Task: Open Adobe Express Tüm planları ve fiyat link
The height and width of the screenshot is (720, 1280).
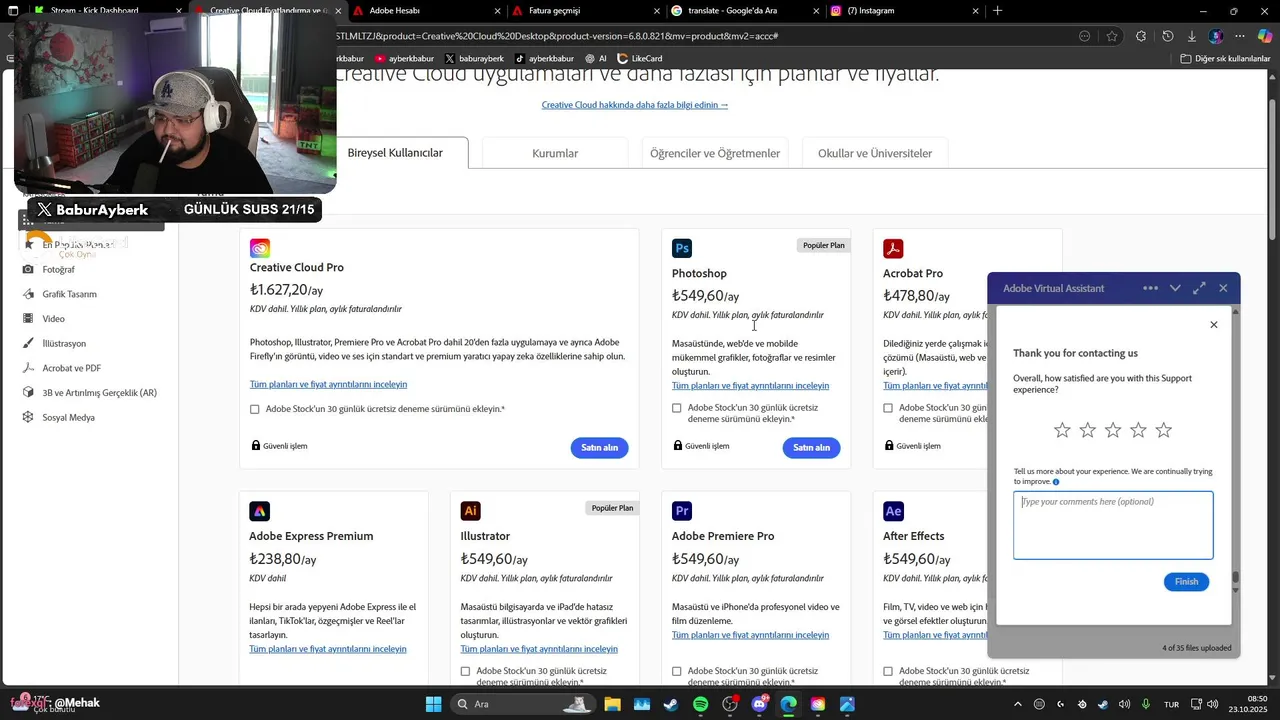Action: [328, 649]
